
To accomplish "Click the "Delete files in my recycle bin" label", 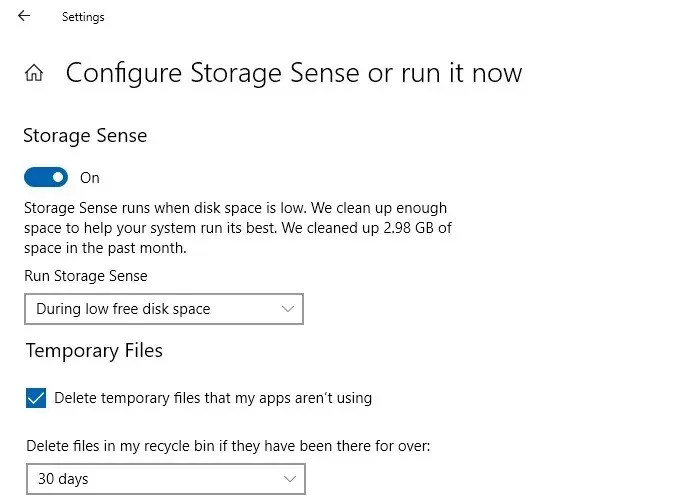I will click(227, 446).
